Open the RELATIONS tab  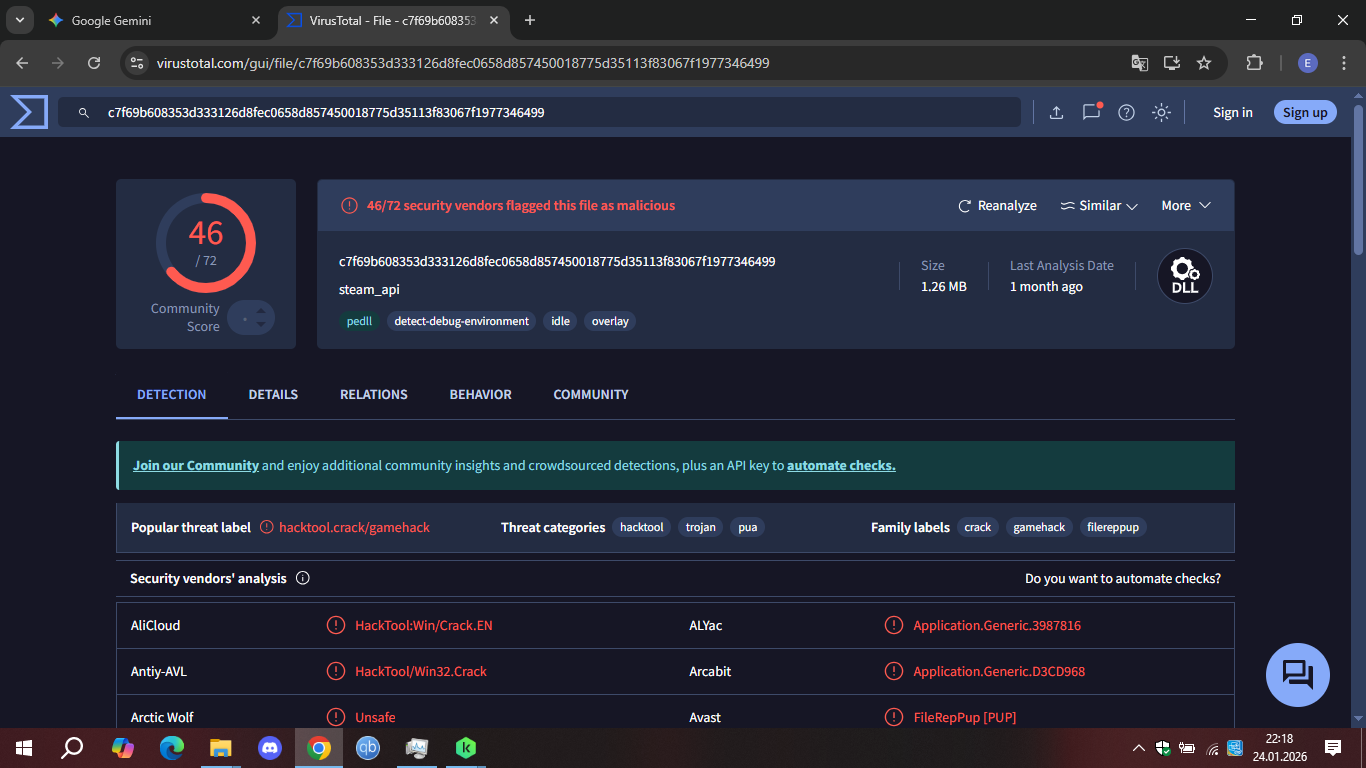(x=374, y=395)
